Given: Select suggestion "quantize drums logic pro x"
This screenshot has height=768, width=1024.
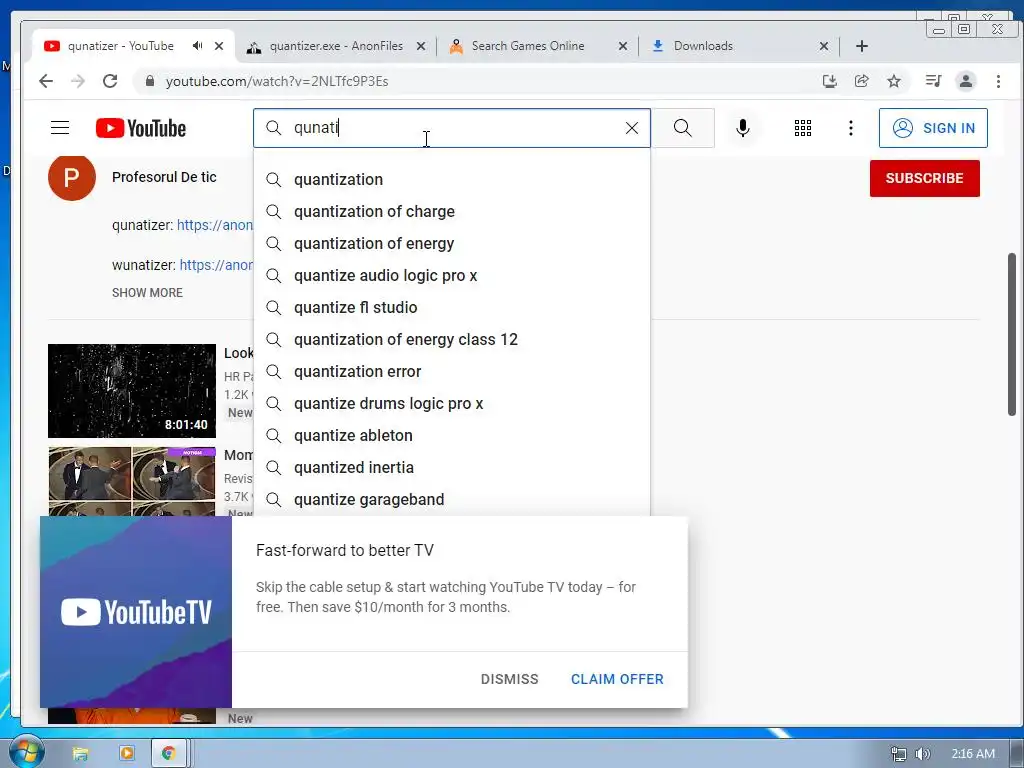Looking at the screenshot, I should coord(452,404).
